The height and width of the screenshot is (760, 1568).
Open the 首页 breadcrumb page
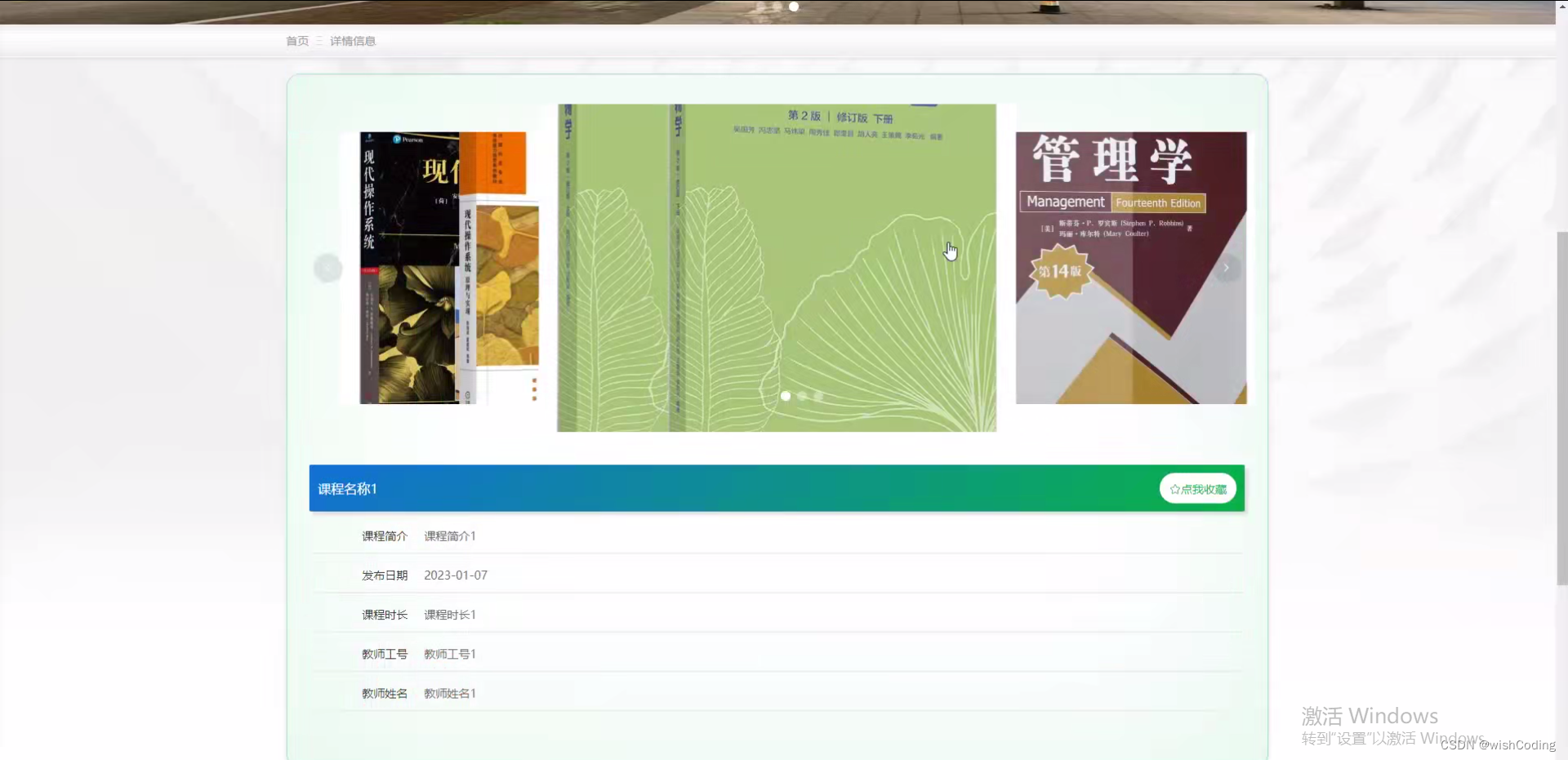click(x=297, y=40)
